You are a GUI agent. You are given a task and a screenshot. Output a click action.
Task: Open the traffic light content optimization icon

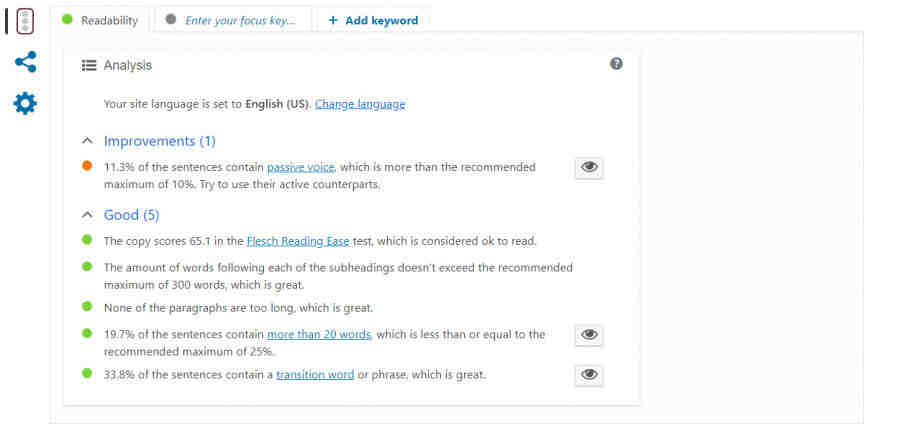click(x=25, y=21)
